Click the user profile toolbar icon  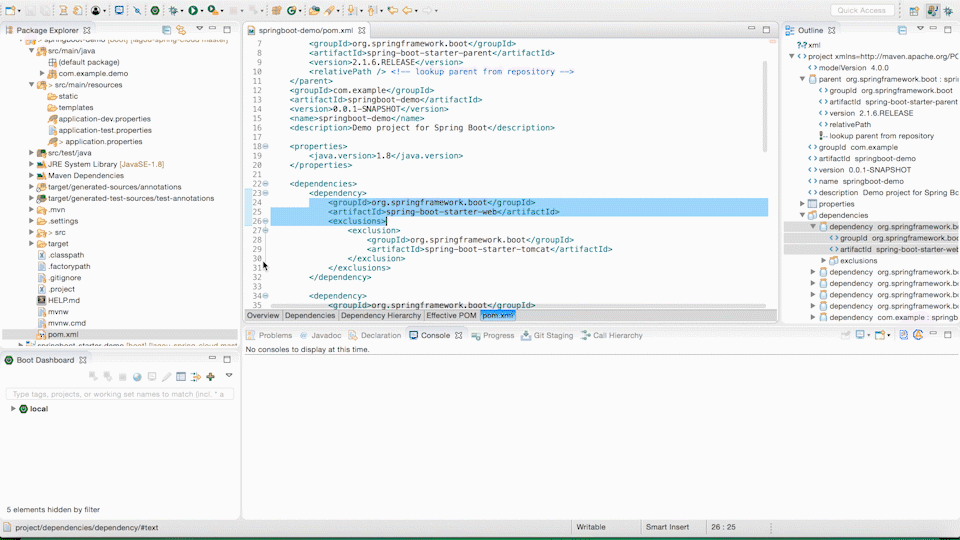tap(96, 10)
